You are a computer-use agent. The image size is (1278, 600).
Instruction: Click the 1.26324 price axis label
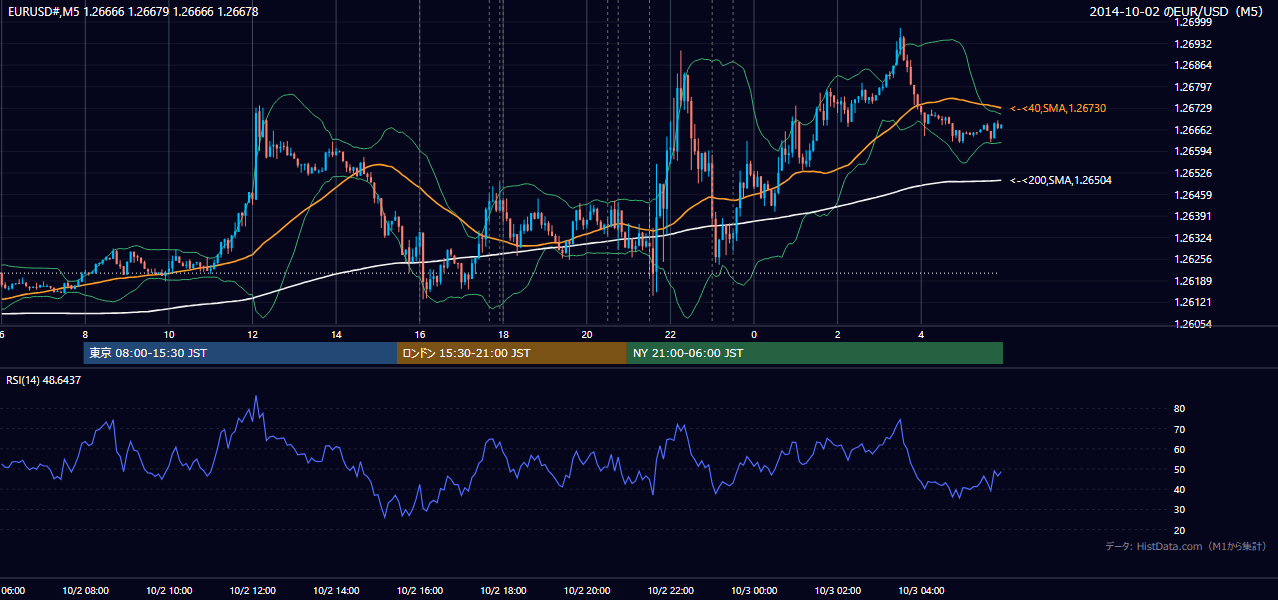(x=1193, y=238)
